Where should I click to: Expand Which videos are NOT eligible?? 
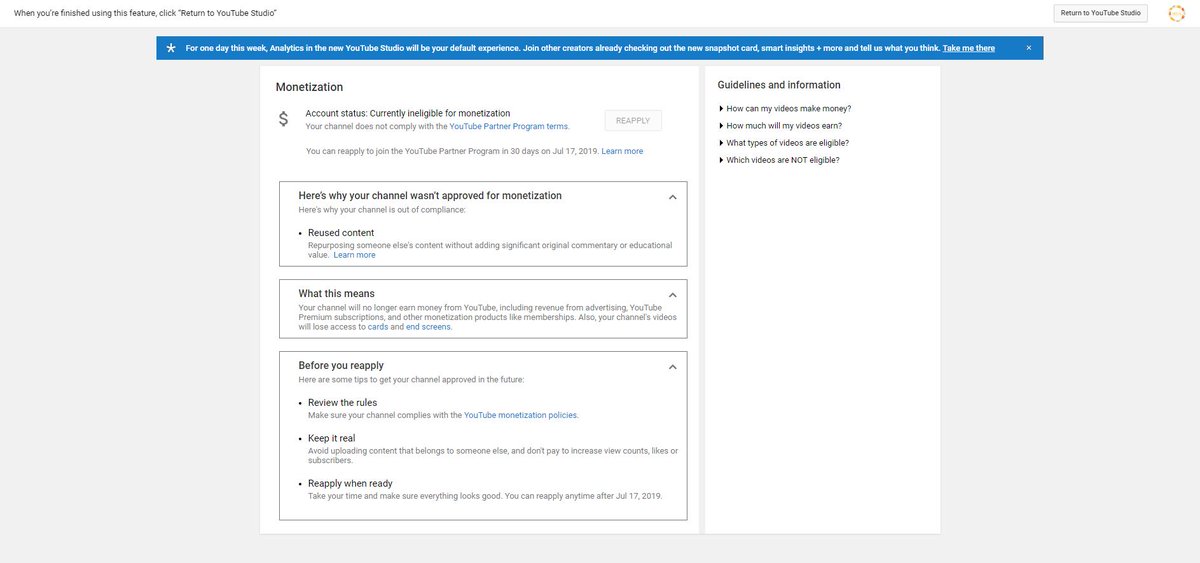[779, 160]
